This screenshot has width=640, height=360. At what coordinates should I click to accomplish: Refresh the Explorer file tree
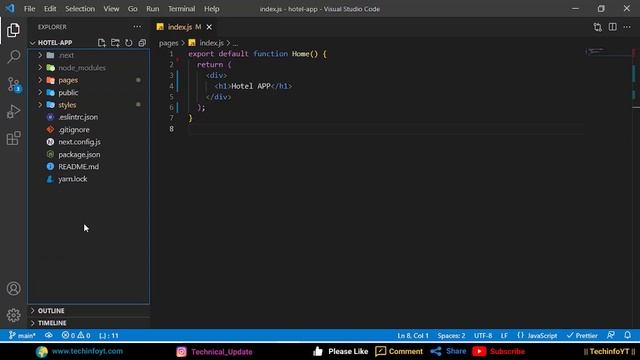click(x=129, y=43)
